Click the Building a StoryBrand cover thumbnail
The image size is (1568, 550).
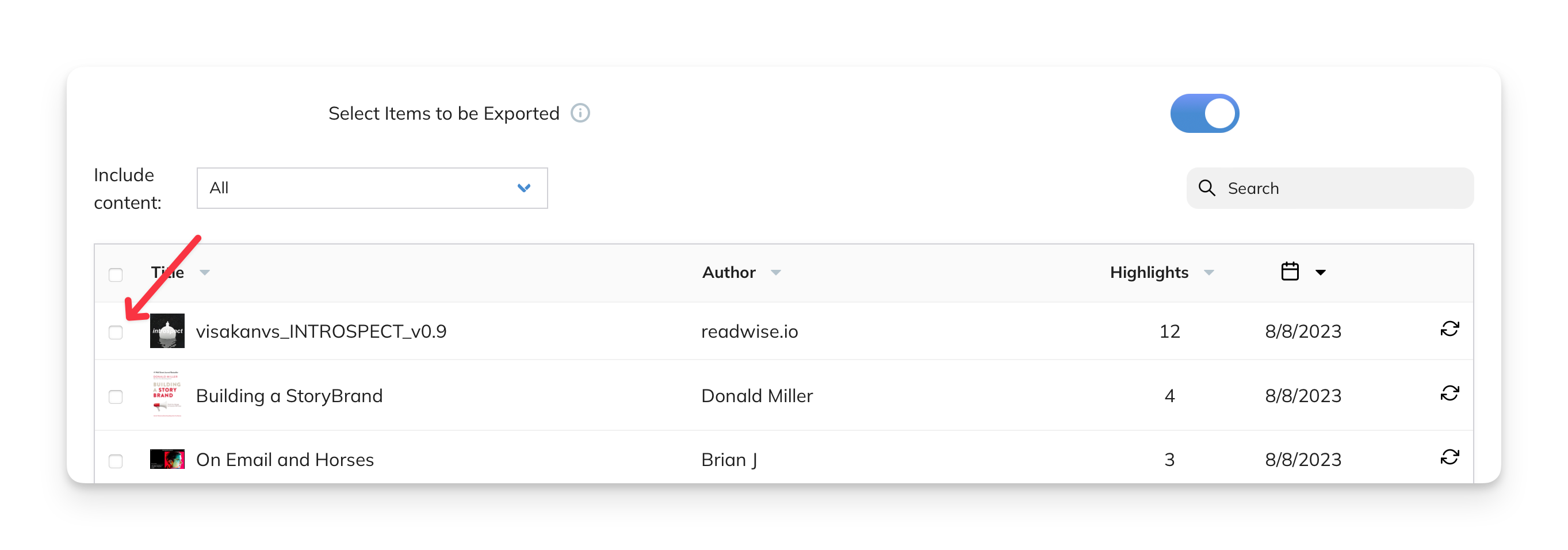coord(166,395)
